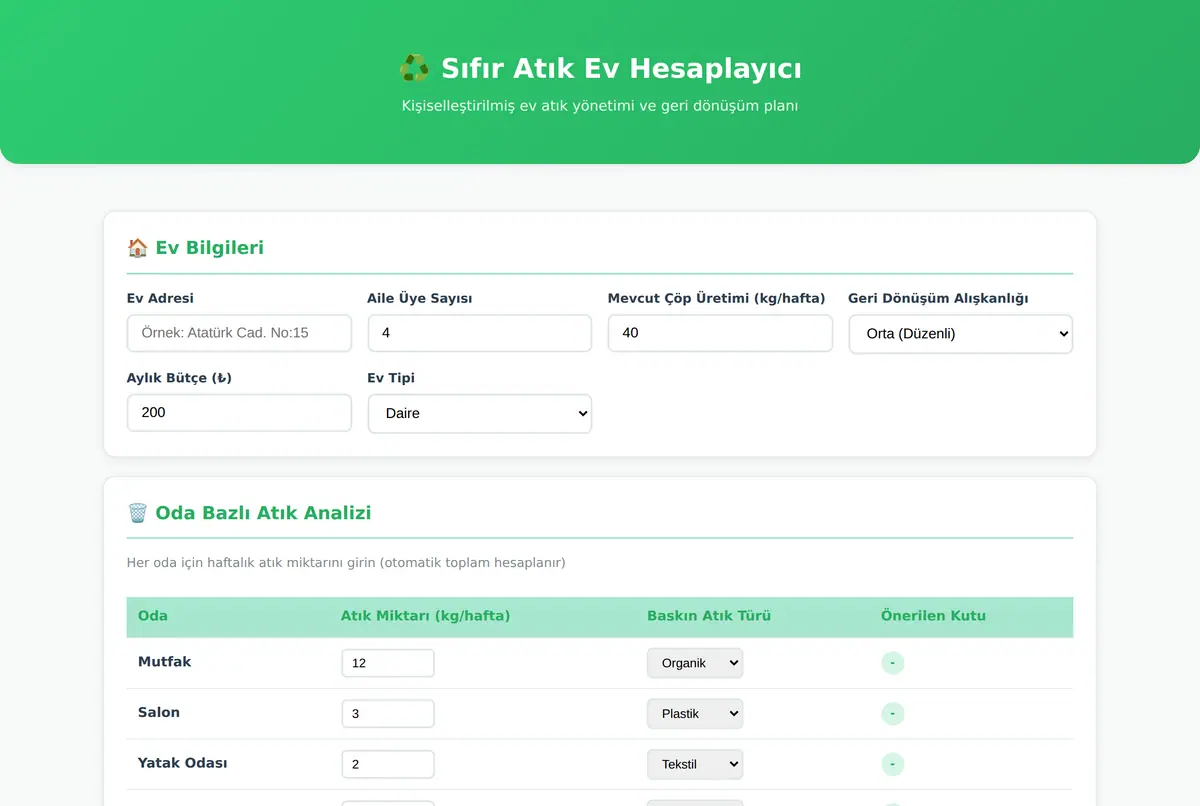This screenshot has height=806, width=1200.
Task: Click the trash bin icon beside Oda Bazlı Atık Analizi
Action: (x=138, y=513)
